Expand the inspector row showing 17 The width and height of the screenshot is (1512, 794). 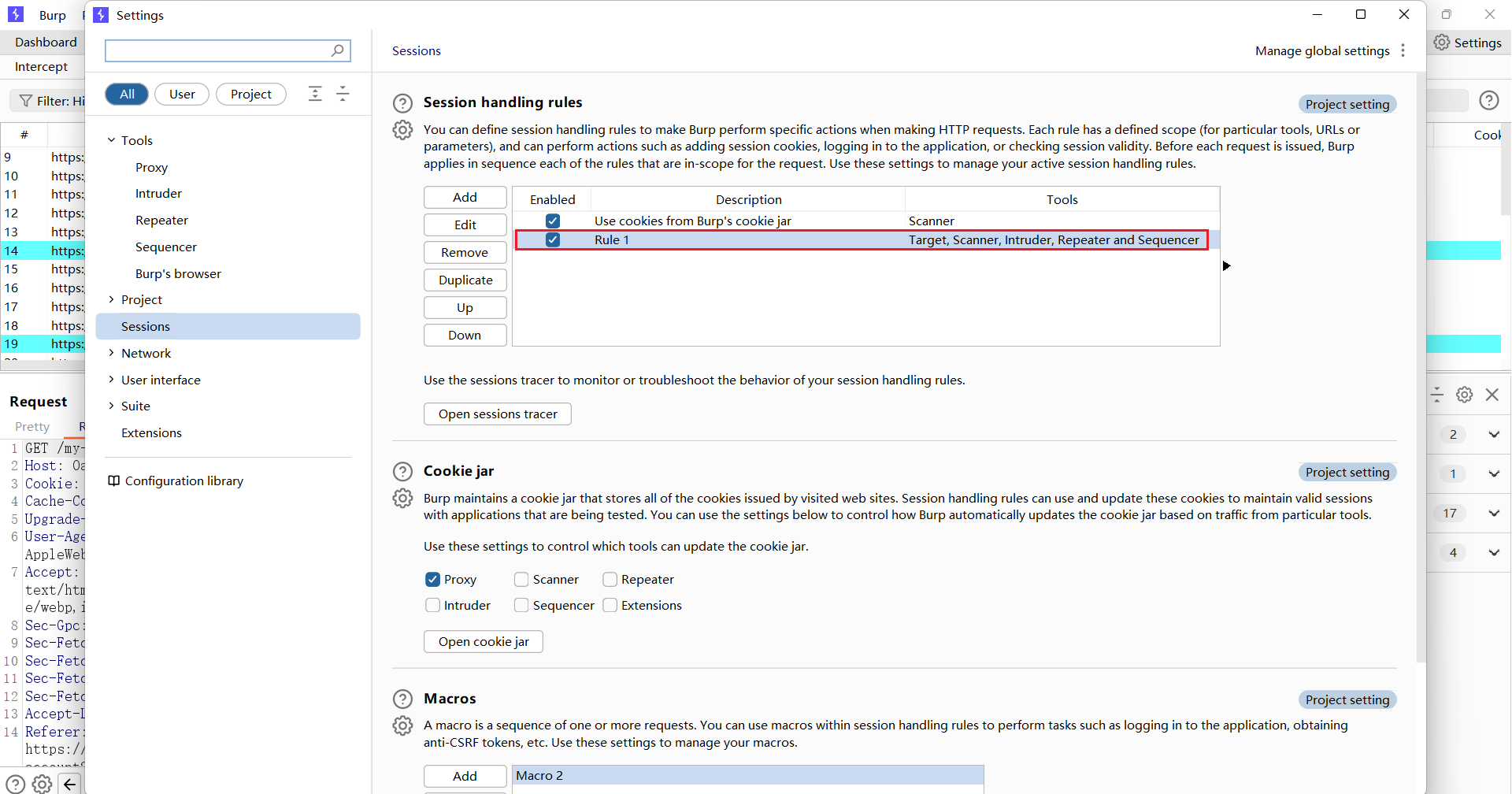point(1494,514)
